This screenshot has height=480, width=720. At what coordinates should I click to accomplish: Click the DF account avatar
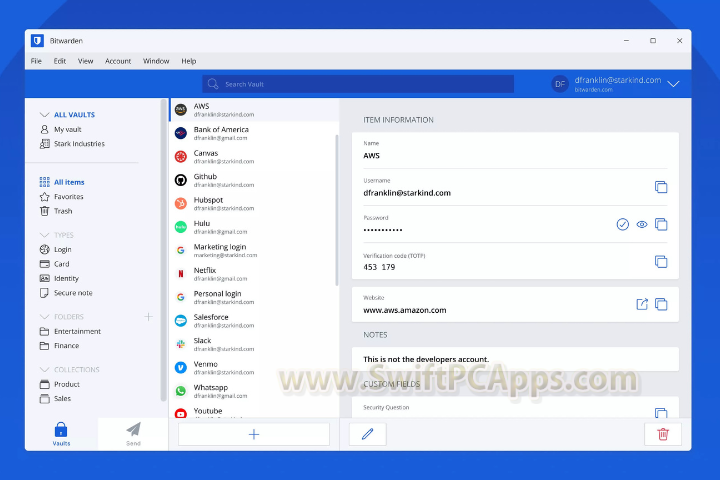pos(560,84)
